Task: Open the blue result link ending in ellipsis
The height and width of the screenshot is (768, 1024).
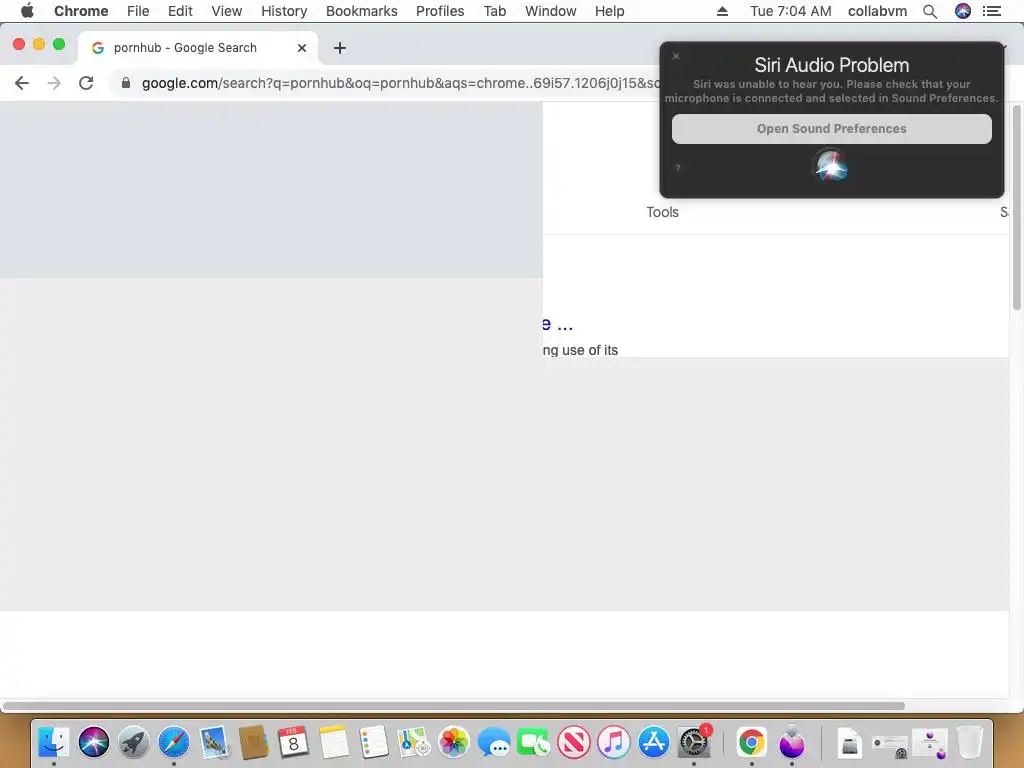Action: (x=557, y=324)
